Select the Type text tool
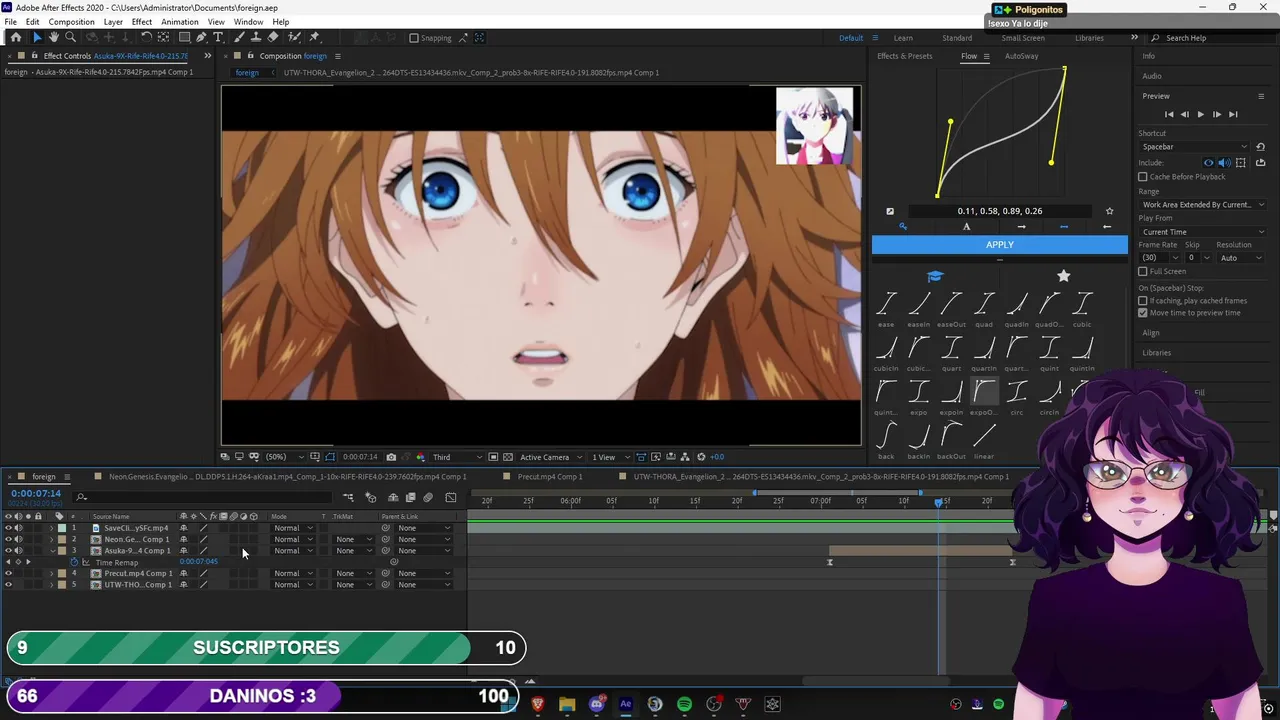 (x=218, y=37)
